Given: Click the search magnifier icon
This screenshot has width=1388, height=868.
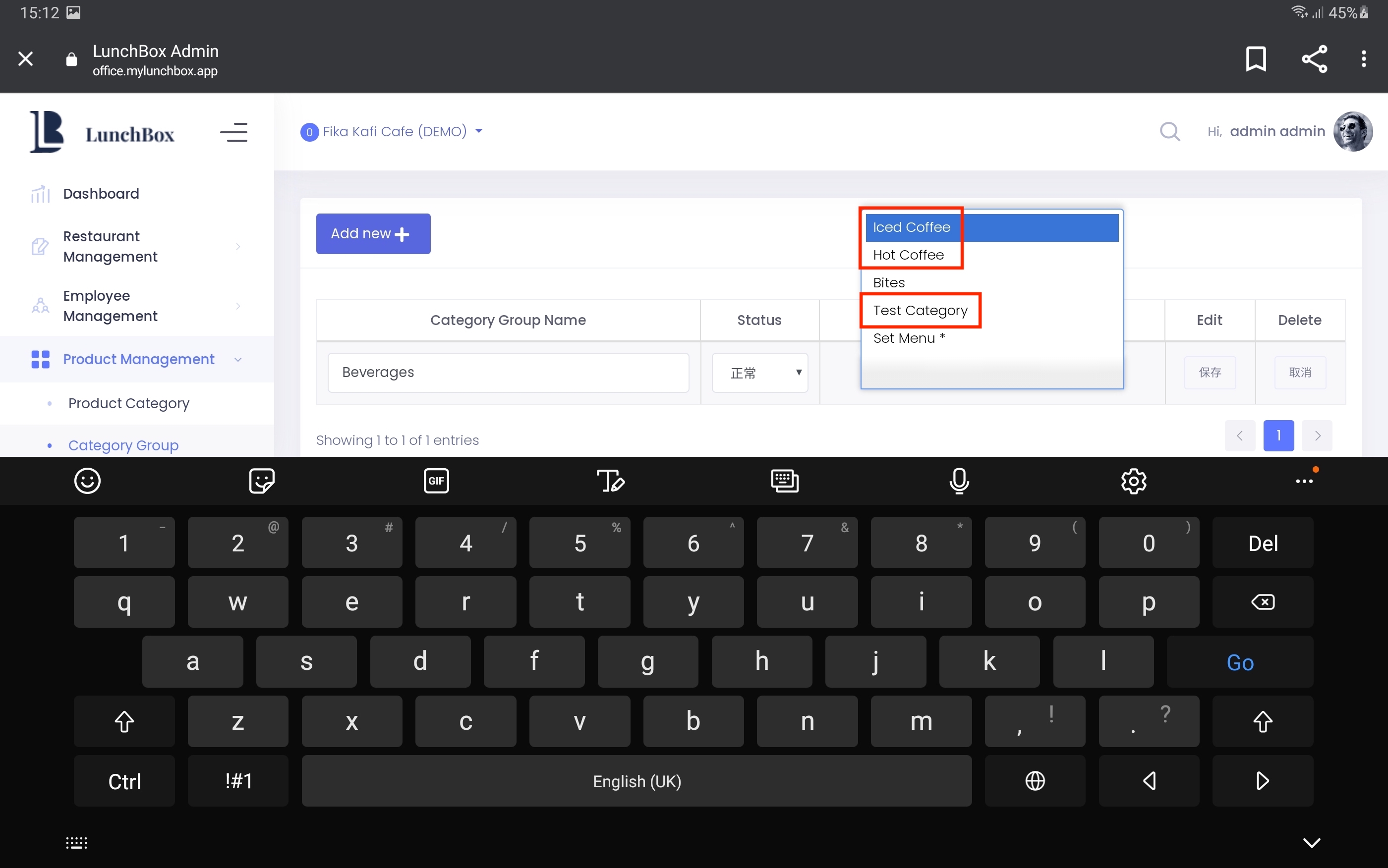Looking at the screenshot, I should pyautogui.click(x=1169, y=131).
